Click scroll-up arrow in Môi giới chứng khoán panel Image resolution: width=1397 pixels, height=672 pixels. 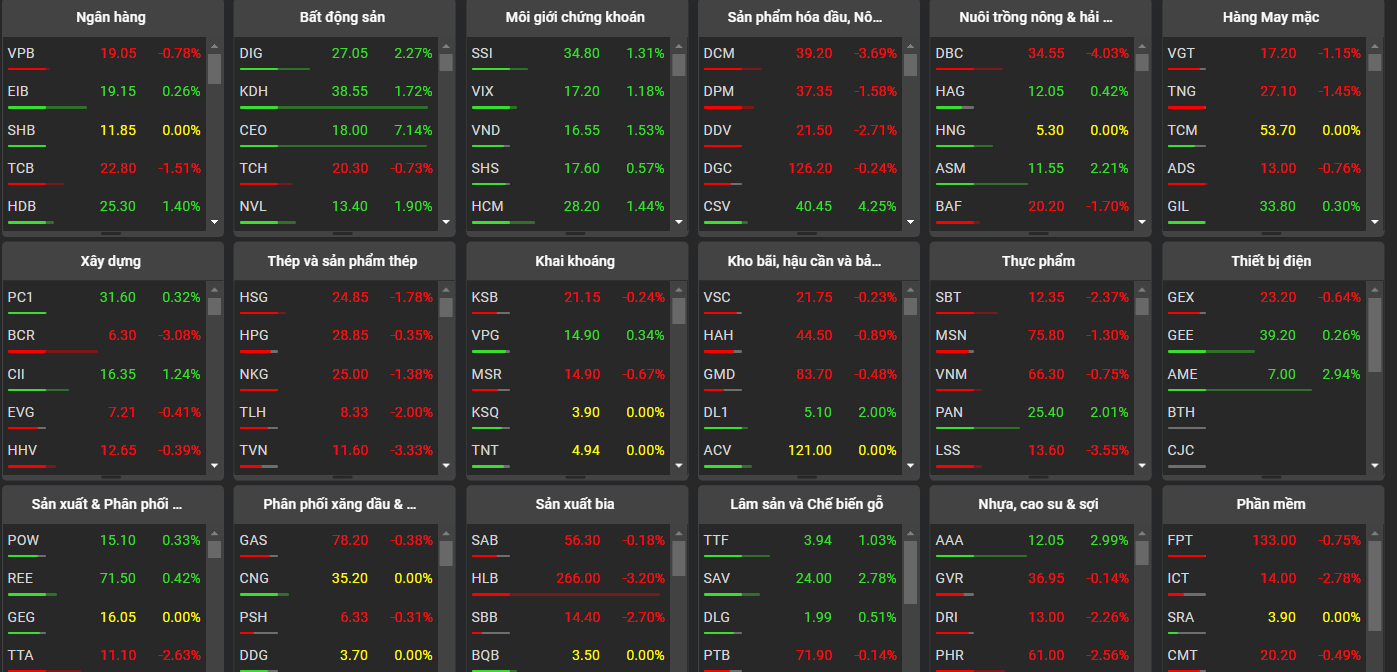pyautogui.click(x=678, y=45)
